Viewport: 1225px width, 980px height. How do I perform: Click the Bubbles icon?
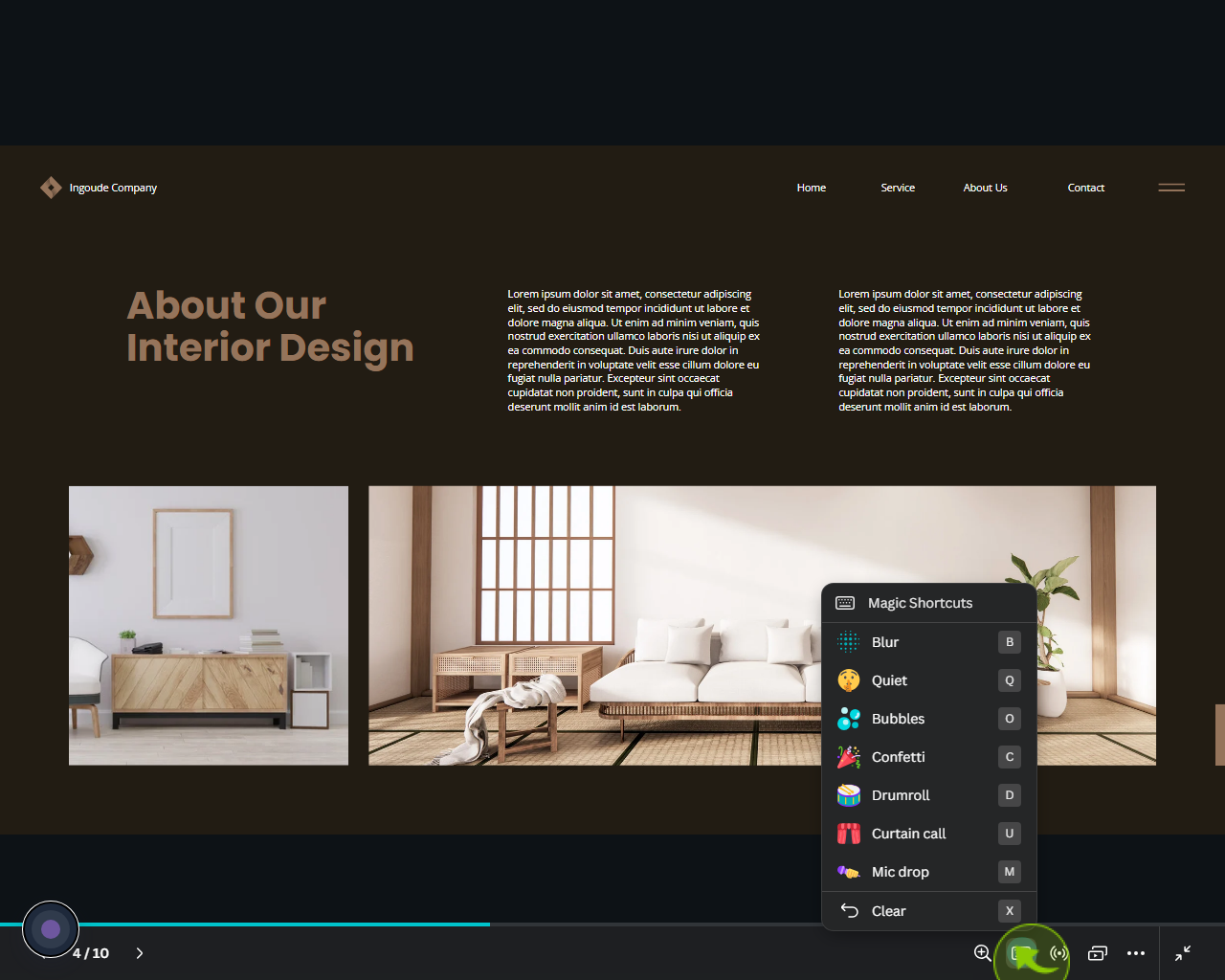click(849, 719)
